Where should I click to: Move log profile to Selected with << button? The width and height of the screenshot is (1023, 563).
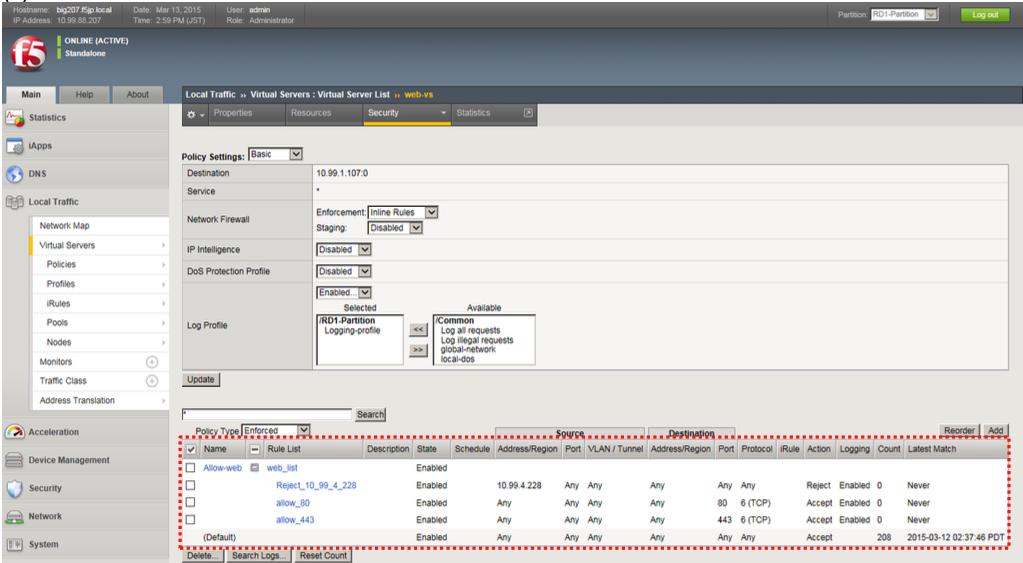click(418, 329)
